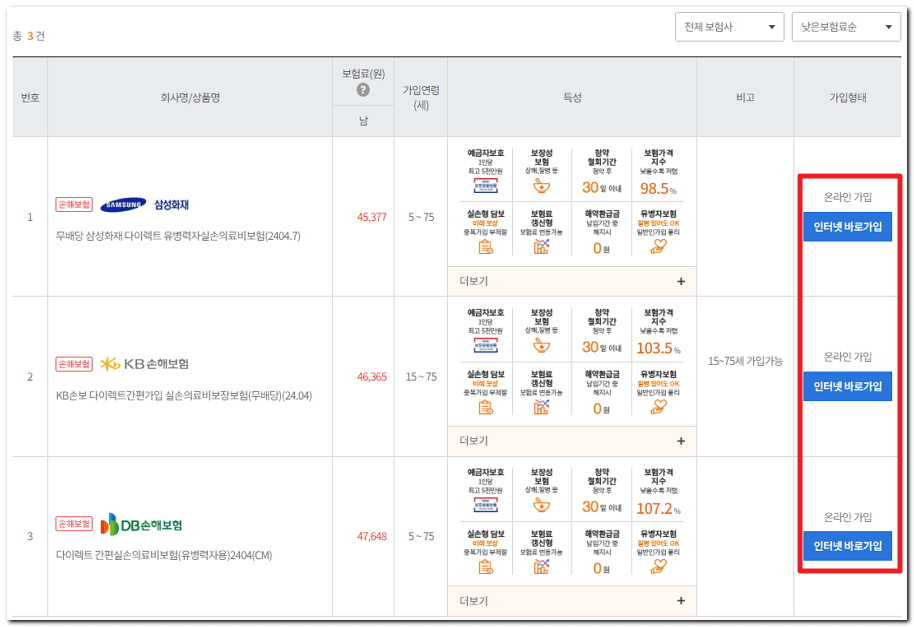The height and width of the screenshot is (627, 914).
Task: Click the premium 46,365
Action: [x=371, y=377]
